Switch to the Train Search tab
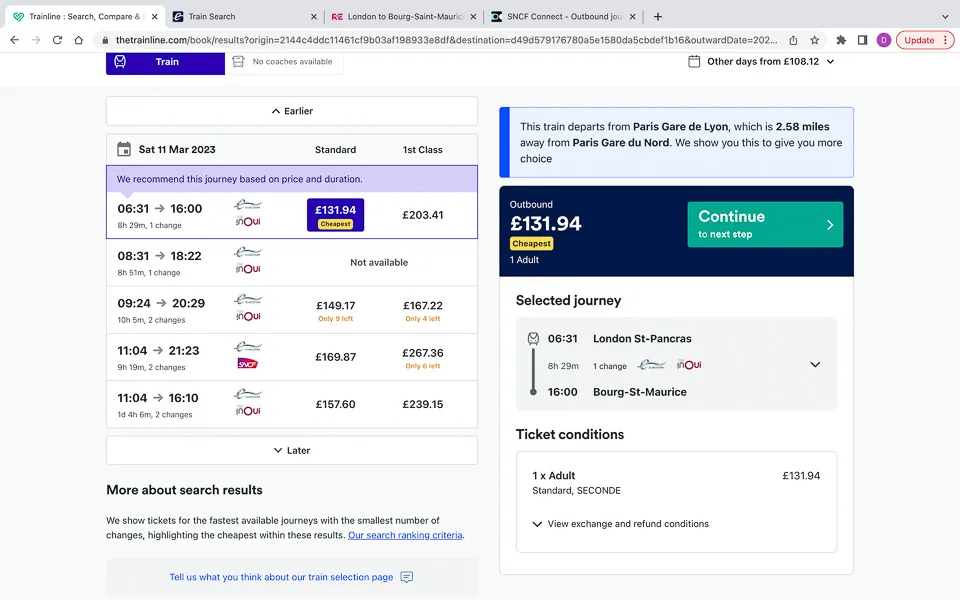This screenshot has height=600, width=960. coord(245,17)
